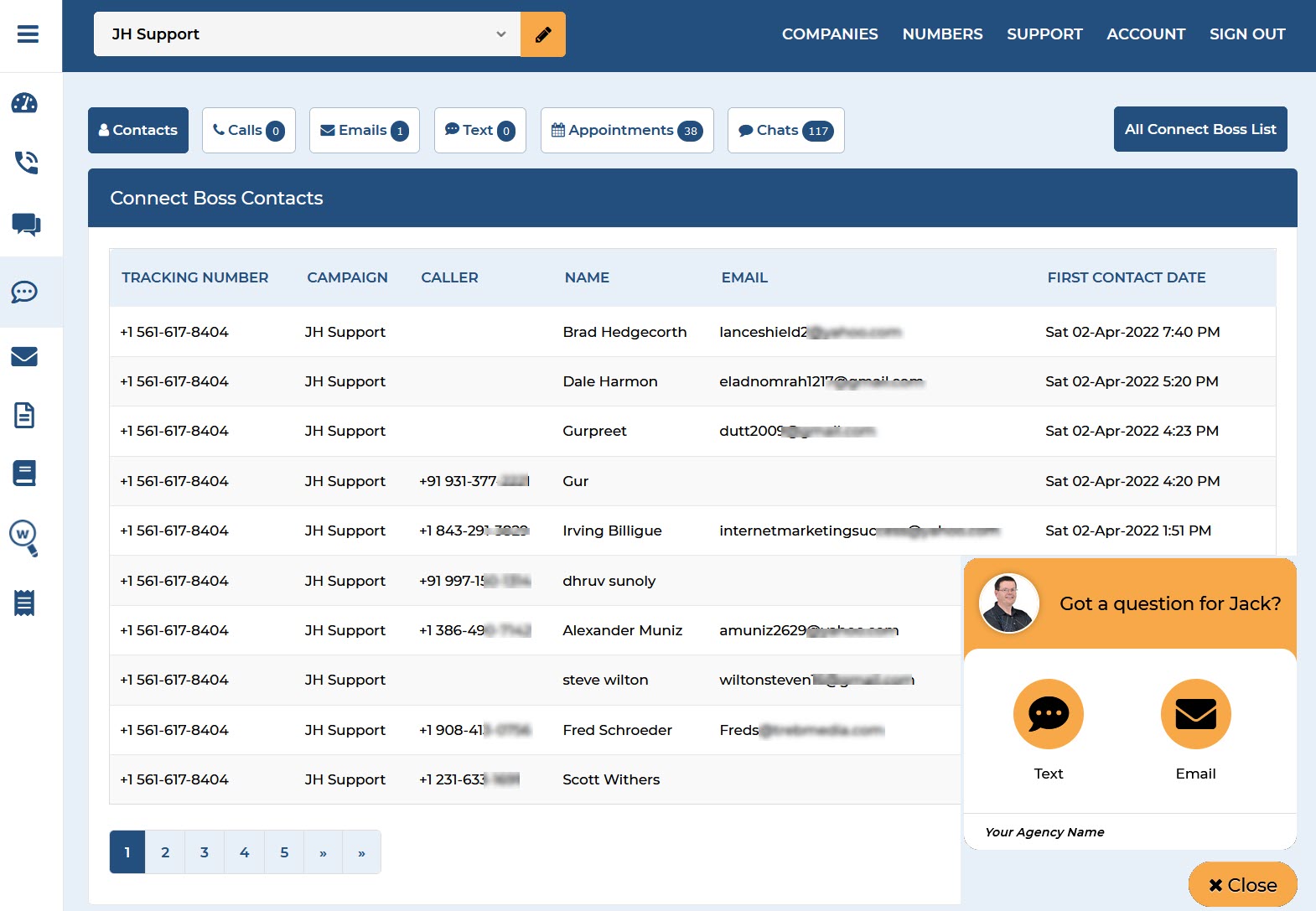Open the hamburger menu icon
Image resolution: width=1316 pixels, height=911 pixels.
click(28, 34)
